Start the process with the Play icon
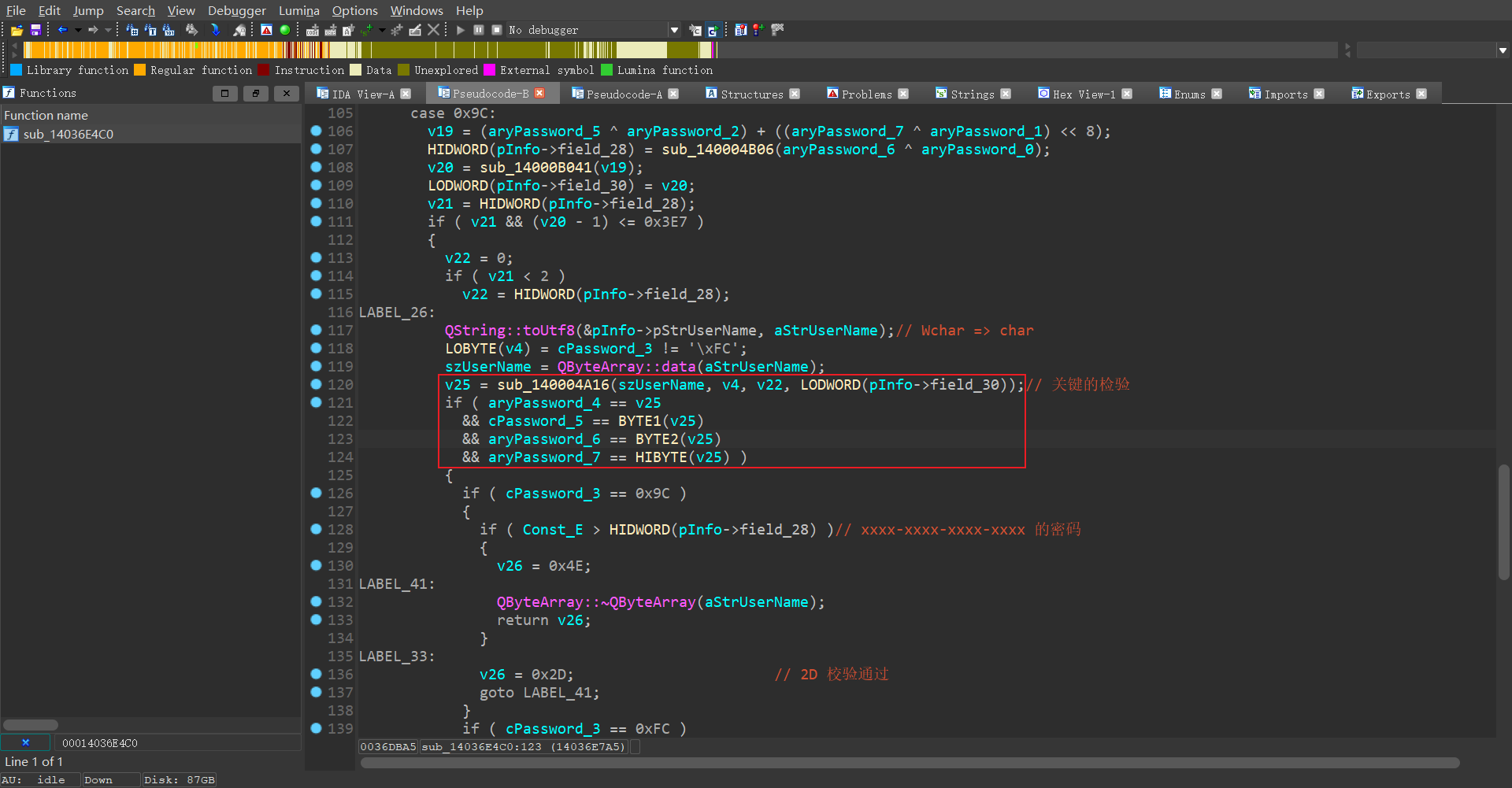Viewport: 1512px width, 788px height. tap(461, 30)
